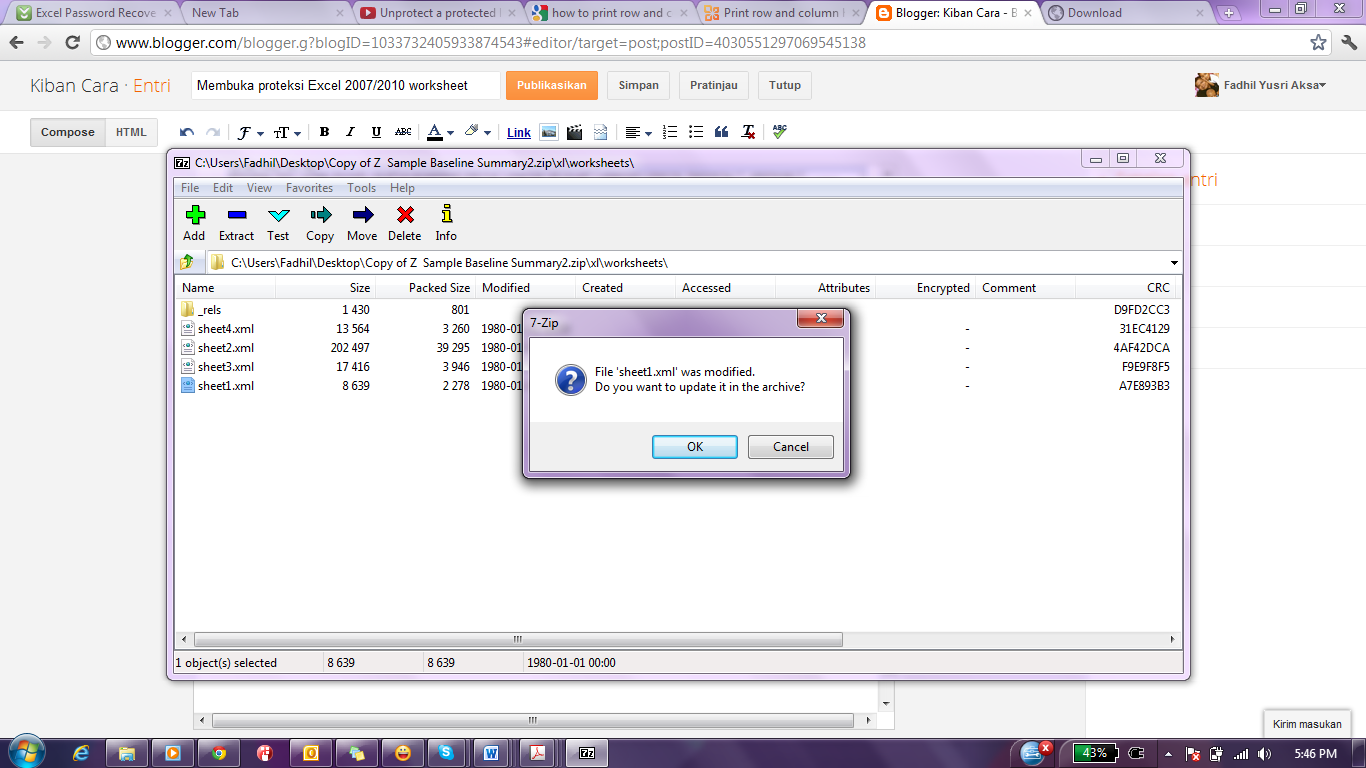Switch to the Unprotect a protected tab
The width and height of the screenshot is (1366, 768).
pyautogui.click(x=435, y=13)
